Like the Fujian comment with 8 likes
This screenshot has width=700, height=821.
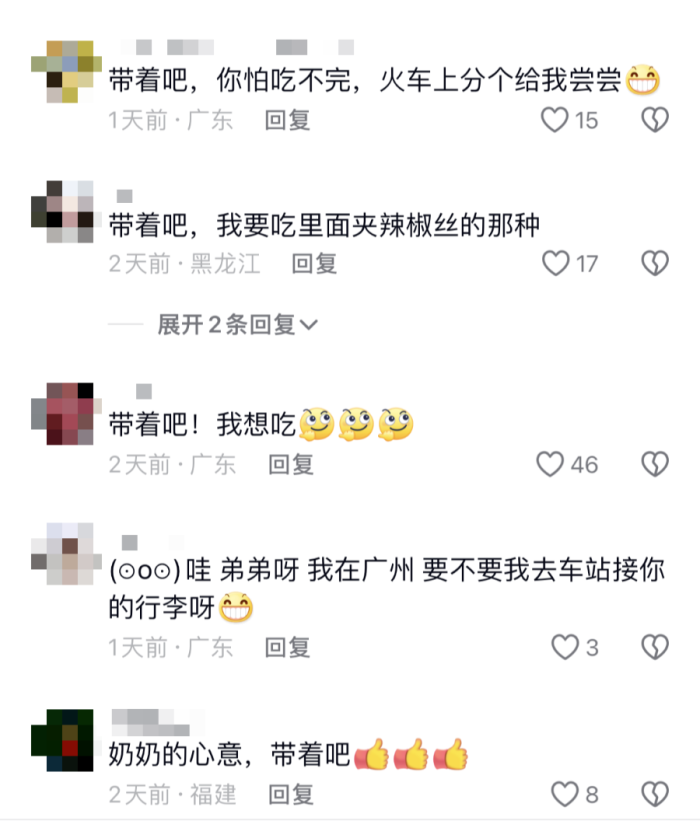[x=565, y=794]
